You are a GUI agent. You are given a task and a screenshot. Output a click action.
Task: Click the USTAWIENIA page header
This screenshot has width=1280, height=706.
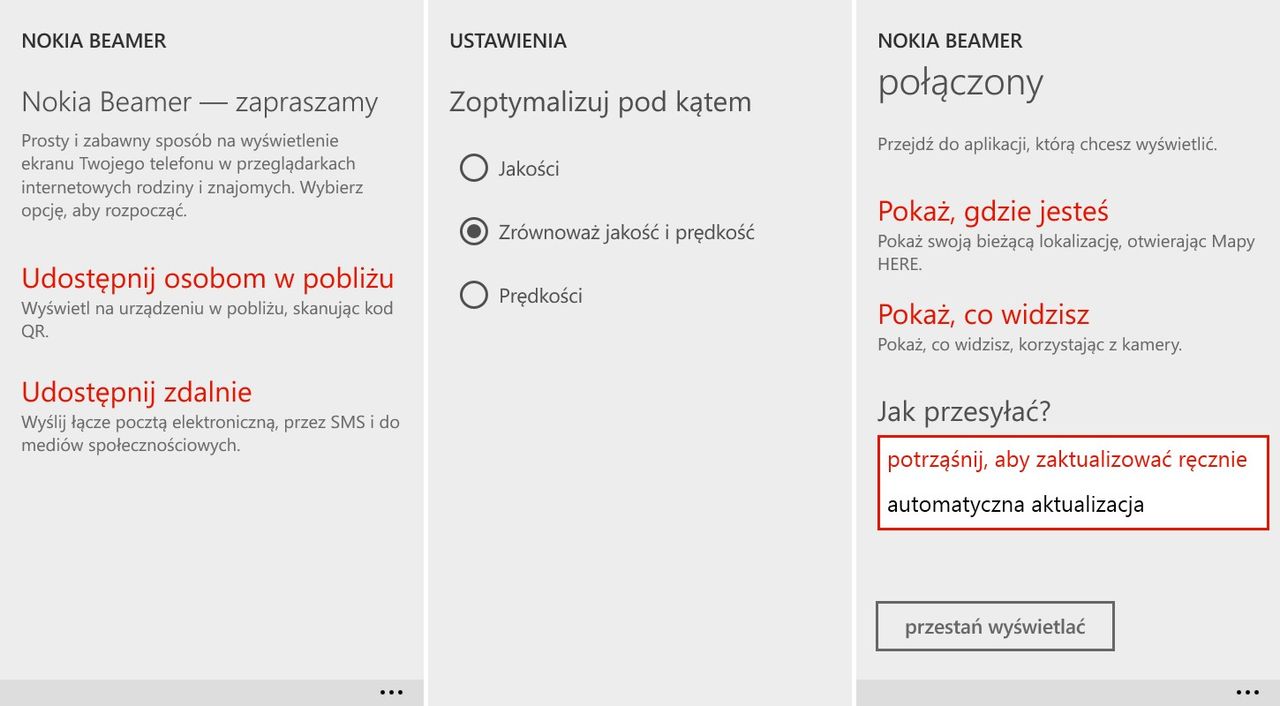(x=508, y=41)
